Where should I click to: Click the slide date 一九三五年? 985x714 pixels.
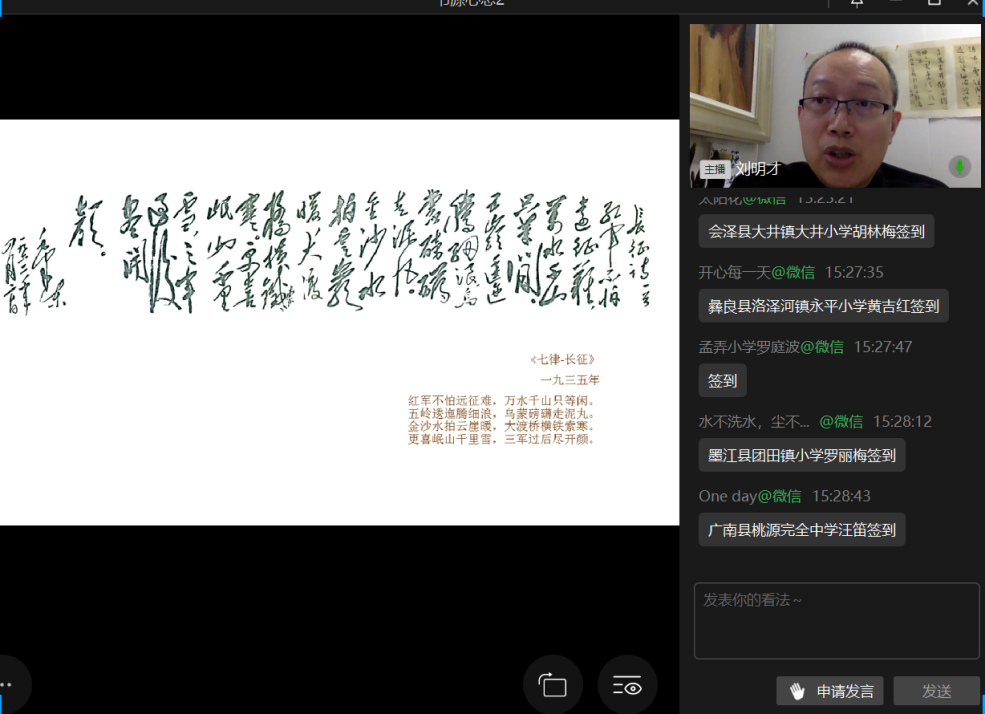click(x=570, y=380)
